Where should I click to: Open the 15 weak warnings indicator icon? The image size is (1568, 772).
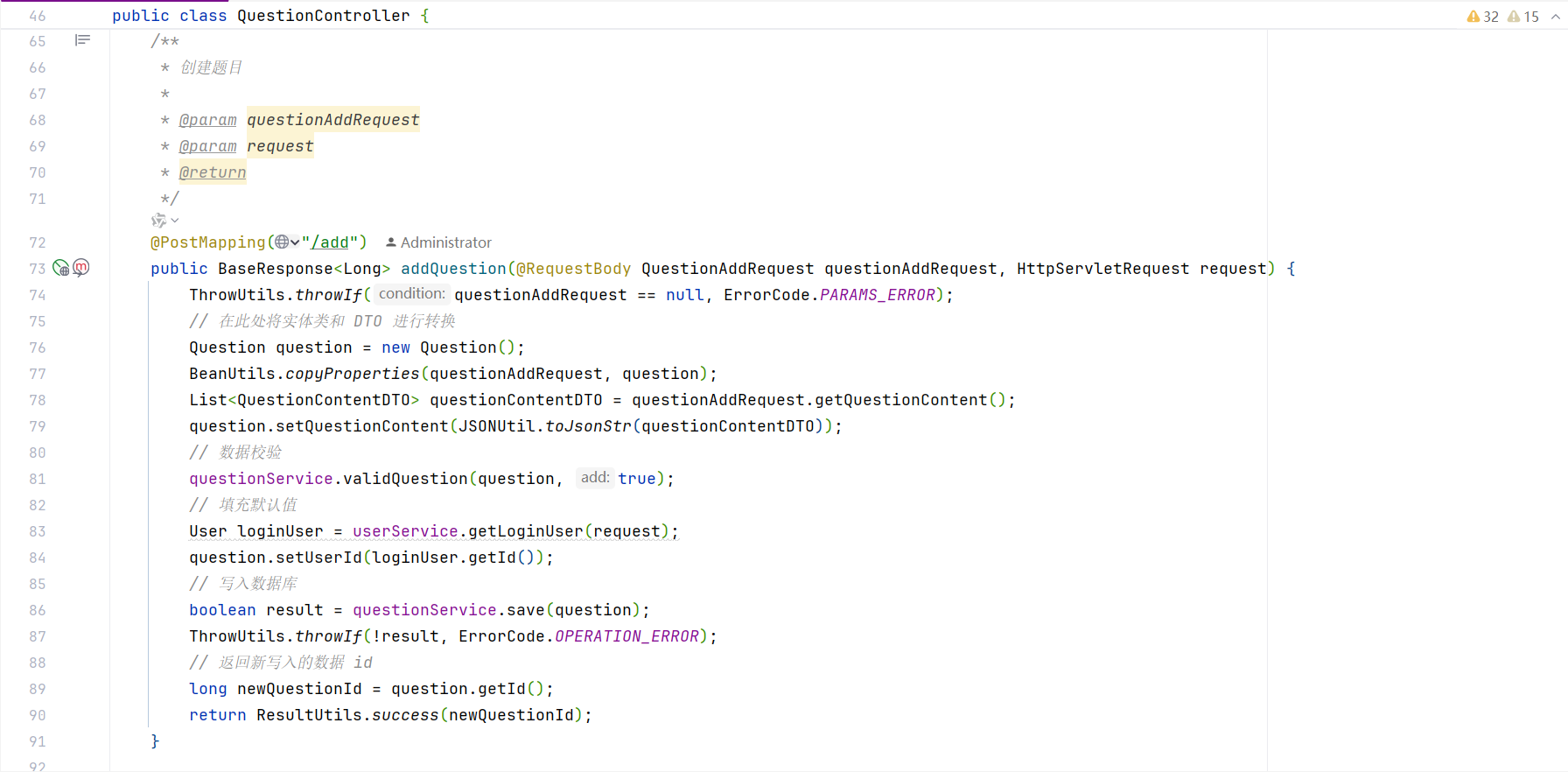click(x=1514, y=17)
